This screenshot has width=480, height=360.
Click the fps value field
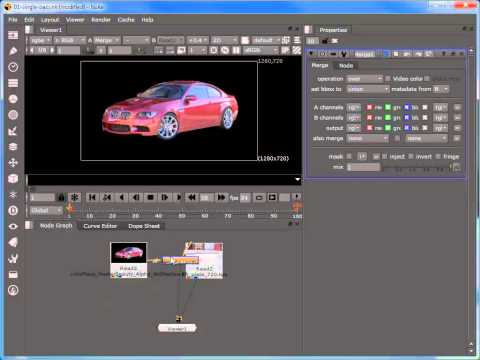pyautogui.click(x=245, y=197)
